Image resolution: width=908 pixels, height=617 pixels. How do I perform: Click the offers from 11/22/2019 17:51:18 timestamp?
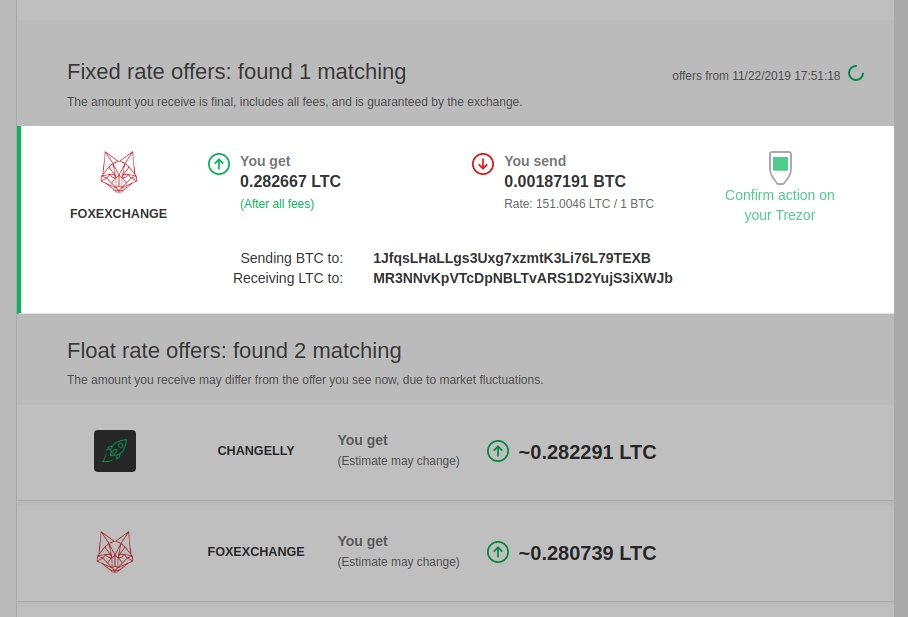(756, 76)
